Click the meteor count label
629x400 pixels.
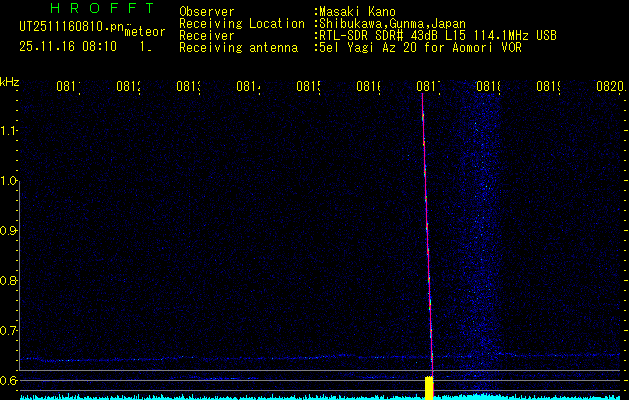145,32
